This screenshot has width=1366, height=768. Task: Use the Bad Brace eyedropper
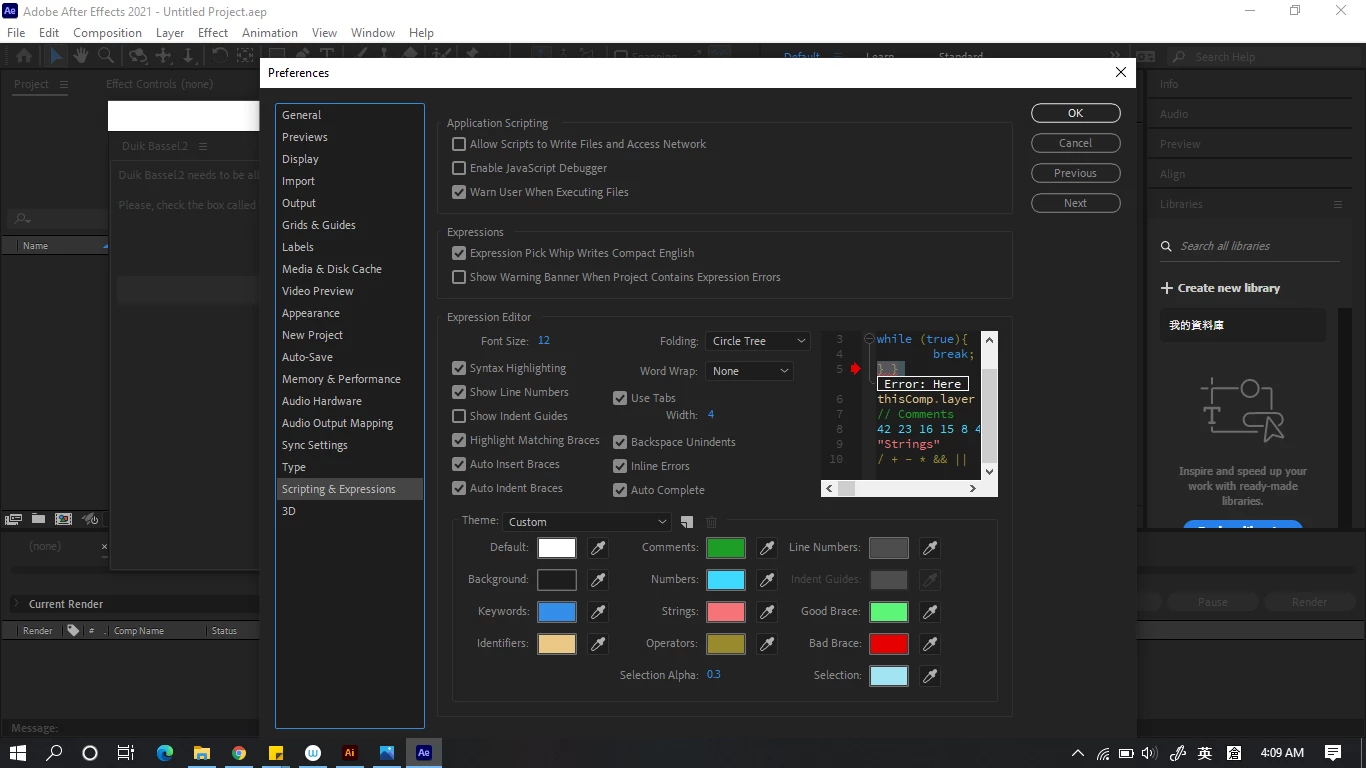930,644
